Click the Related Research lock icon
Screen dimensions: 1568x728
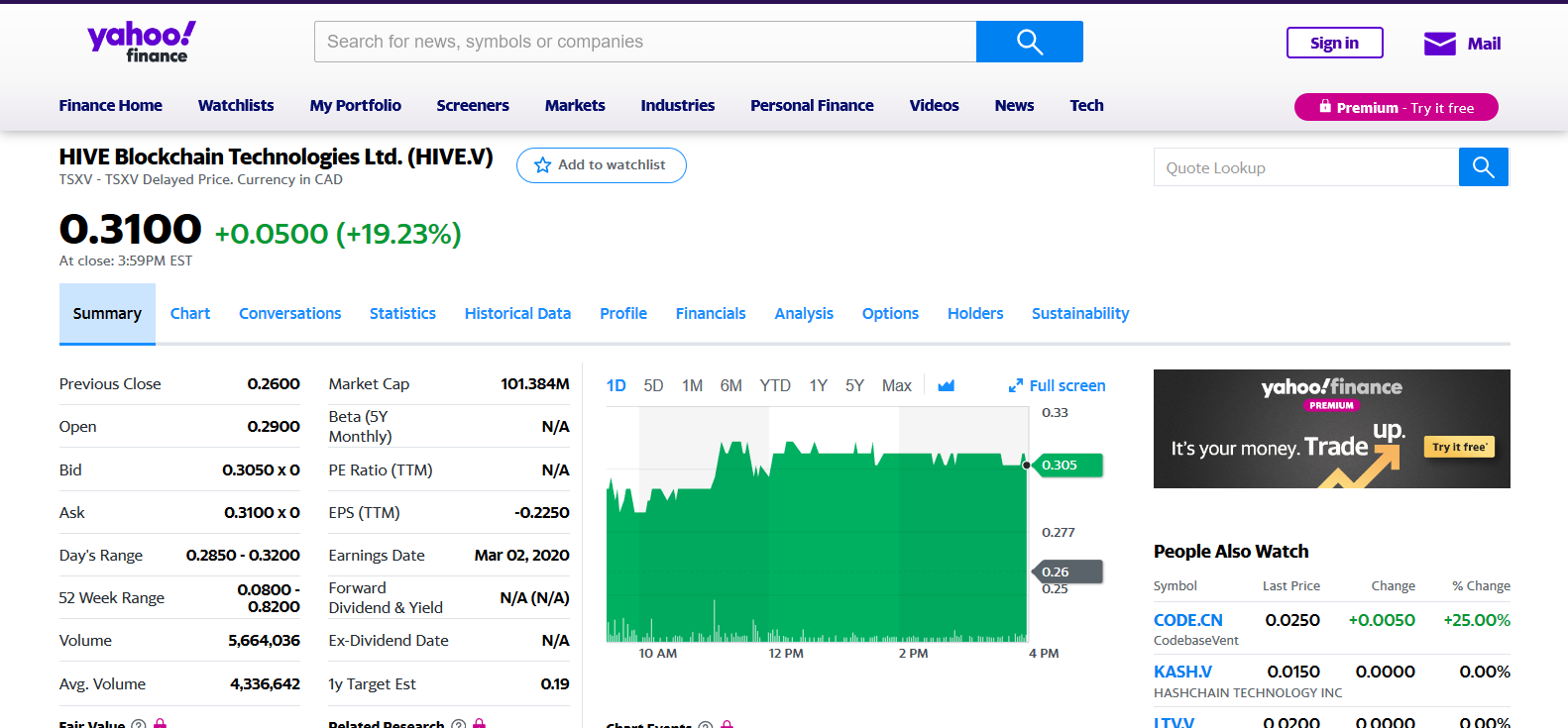click(480, 724)
